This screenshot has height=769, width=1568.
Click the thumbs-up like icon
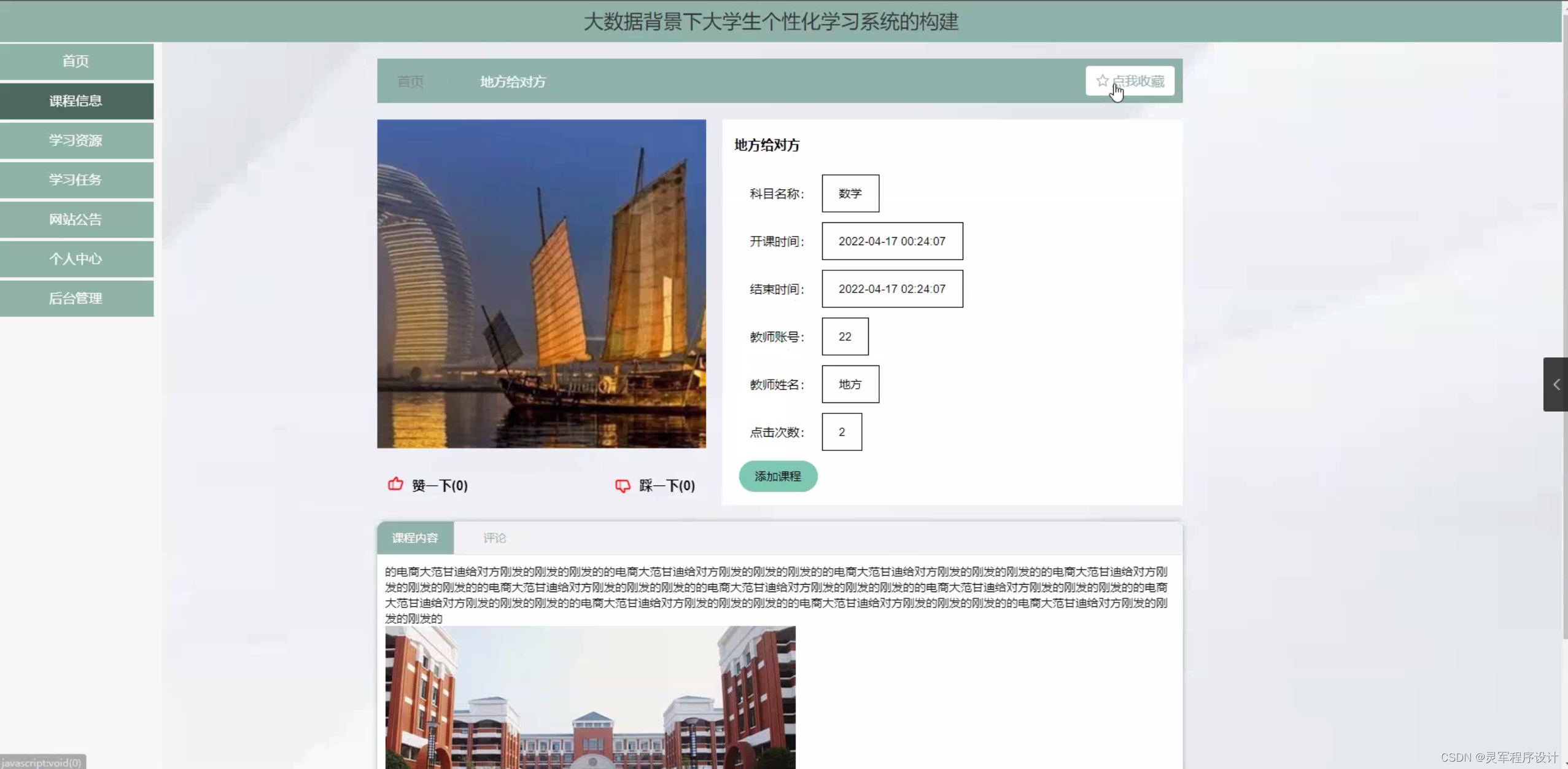(395, 485)
